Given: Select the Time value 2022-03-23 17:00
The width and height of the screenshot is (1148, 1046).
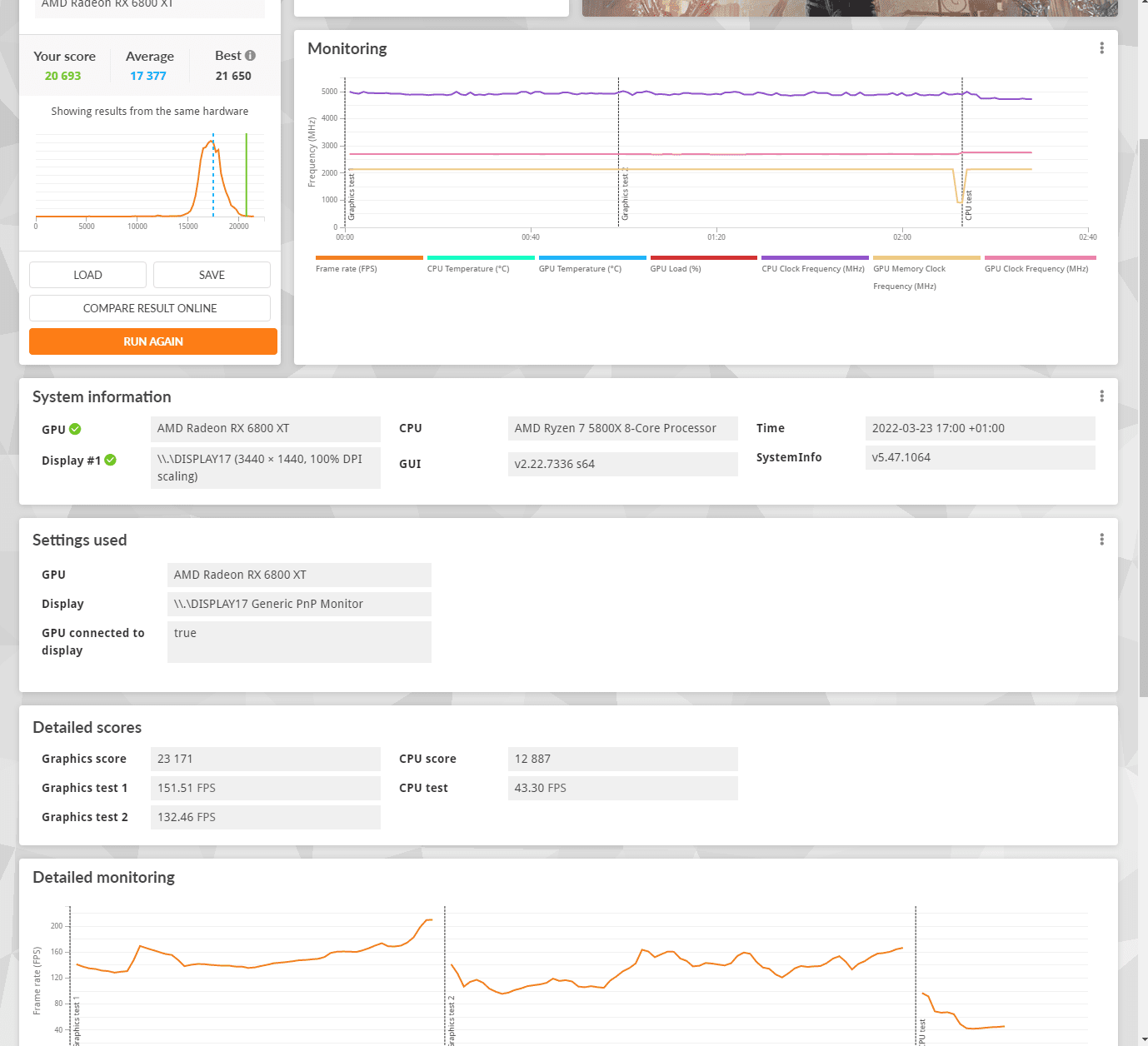Looking at the screenshot, I should click(981, 428).
